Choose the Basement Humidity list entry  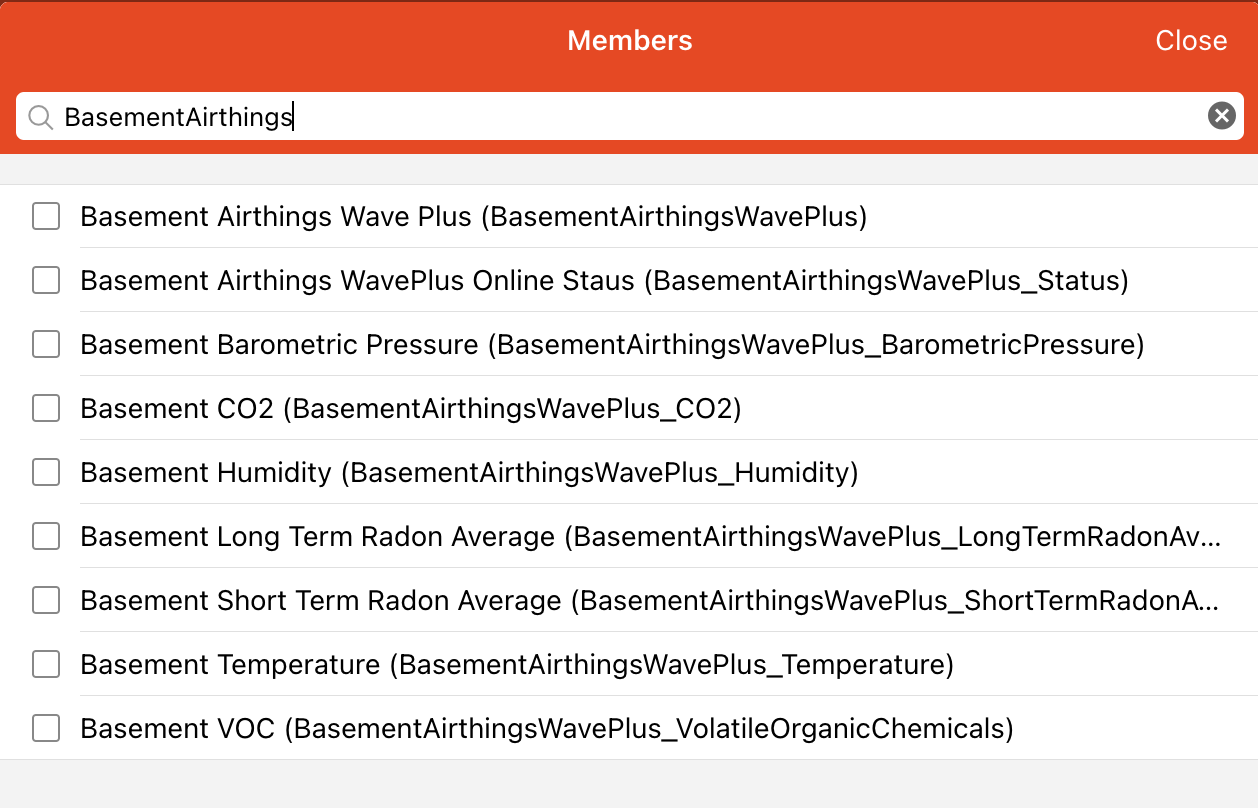[469, 472]
